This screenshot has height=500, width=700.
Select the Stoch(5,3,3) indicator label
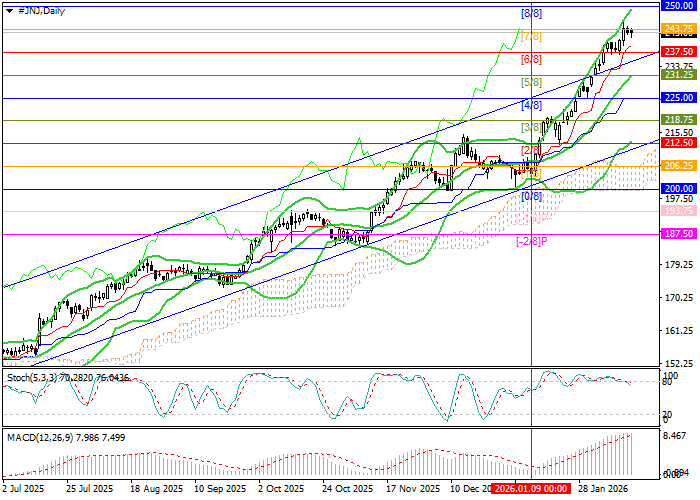[x=30, y=378]
